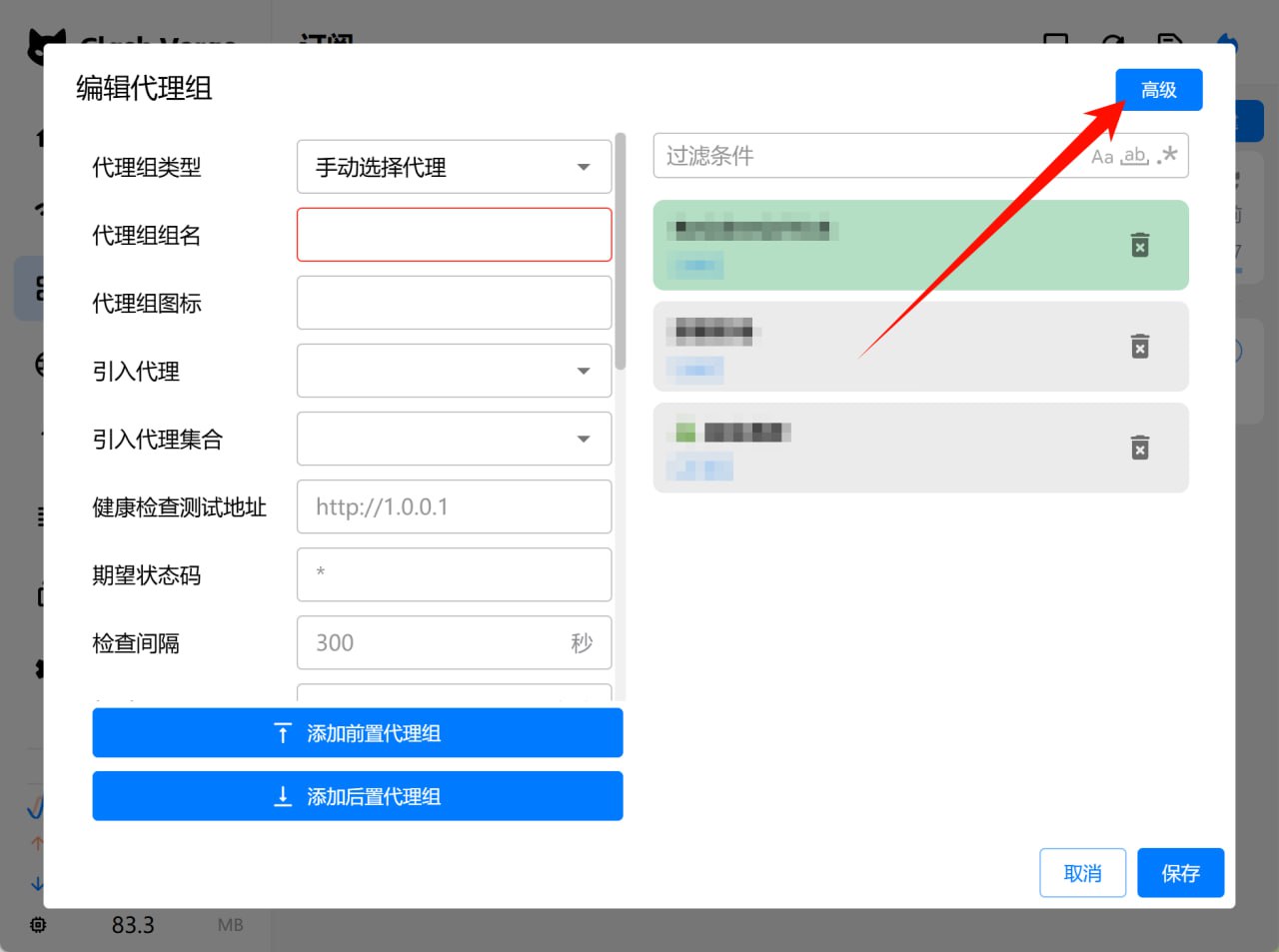Enable regex (.*) matching in filter
The width and height of the screenshot is (1279, 952).
(x=1167, y=156)
